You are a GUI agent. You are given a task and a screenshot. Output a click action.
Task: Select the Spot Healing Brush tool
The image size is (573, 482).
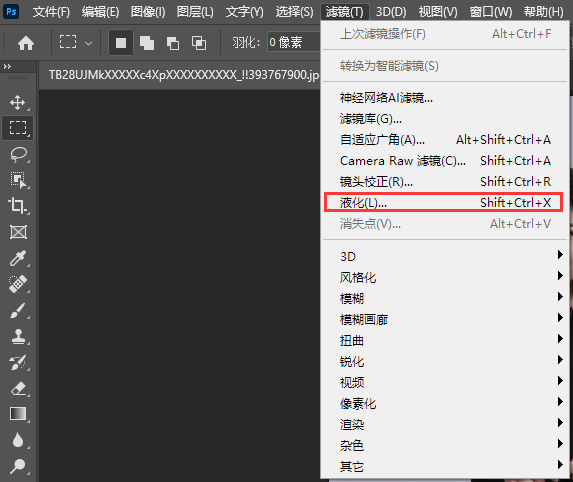[x=18, y=284]
